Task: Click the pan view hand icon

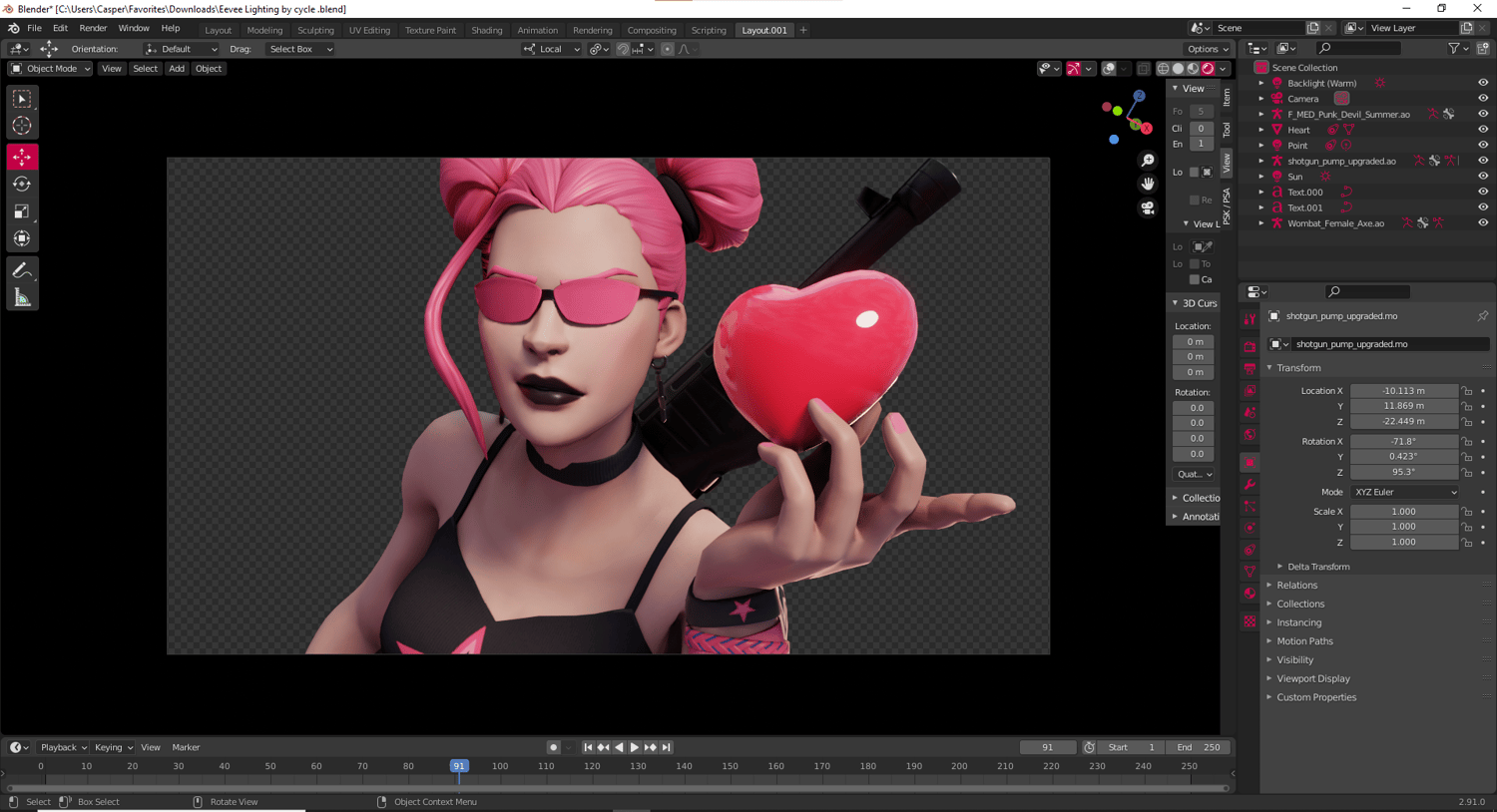Action: coord(1148,184)
